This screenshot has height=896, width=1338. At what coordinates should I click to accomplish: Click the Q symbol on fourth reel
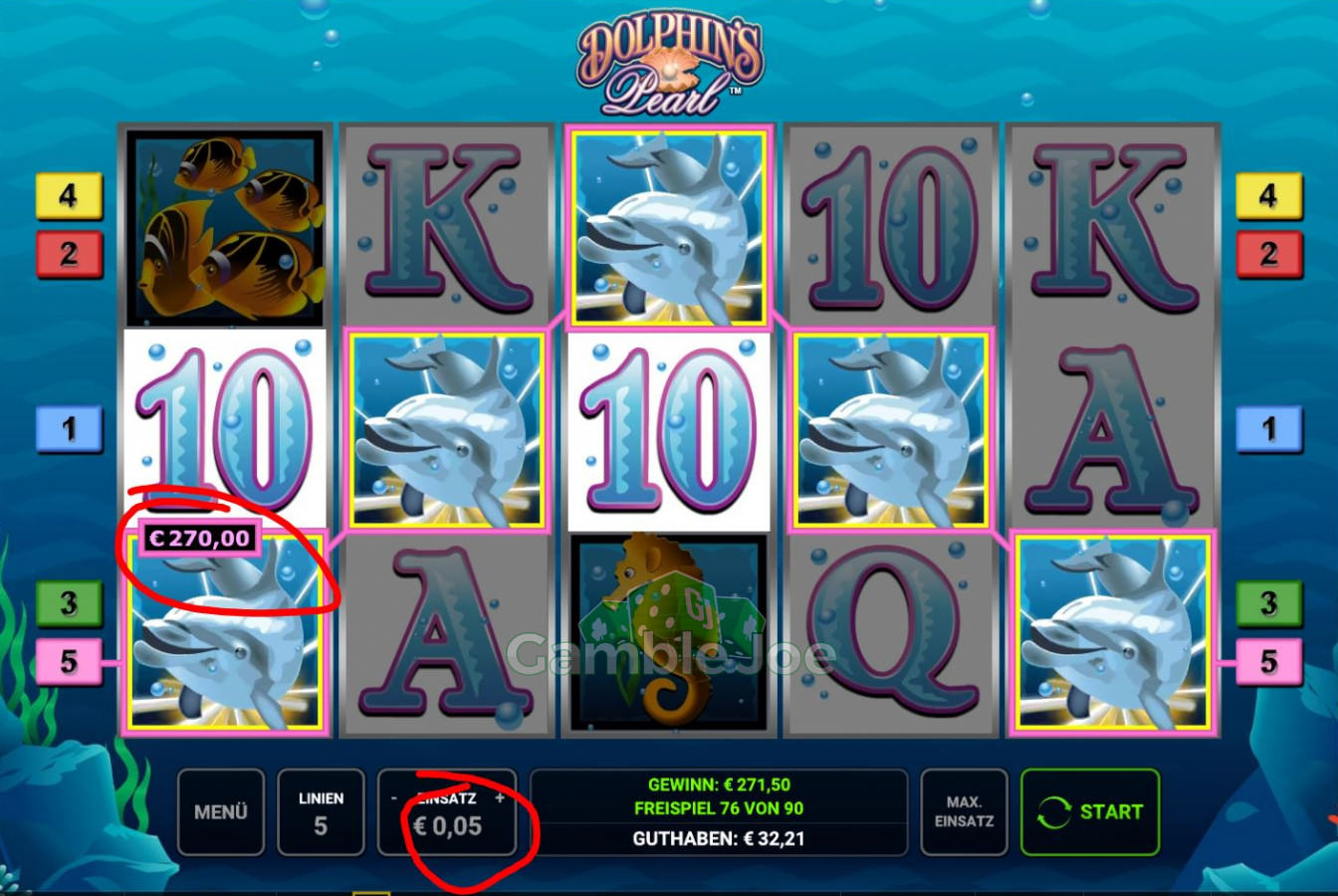[890, 632]
